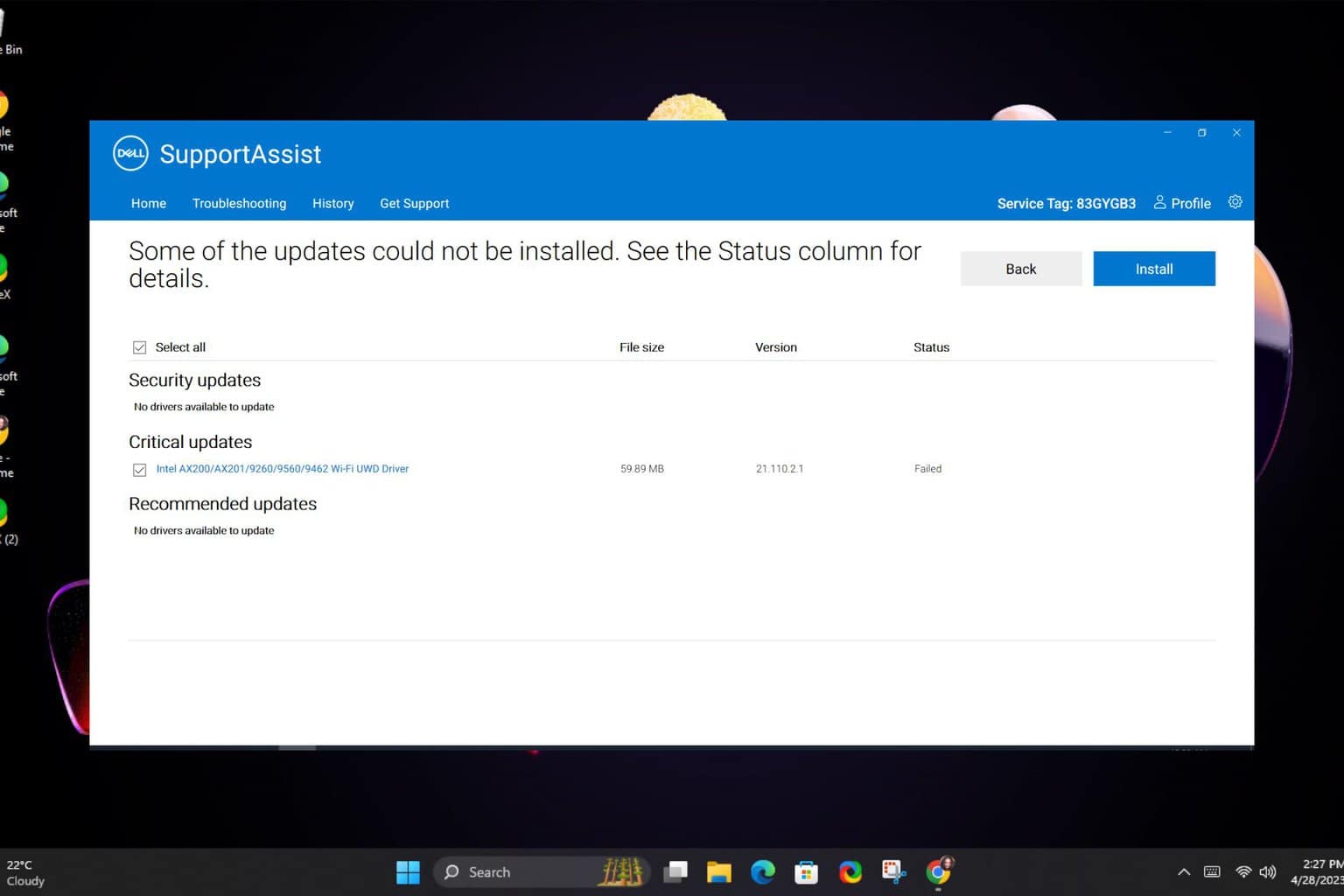Click the Back button
Image resolution: width=1344 pixels, height=896 pixels.
pyautogui.click(x=1020, y=269)
